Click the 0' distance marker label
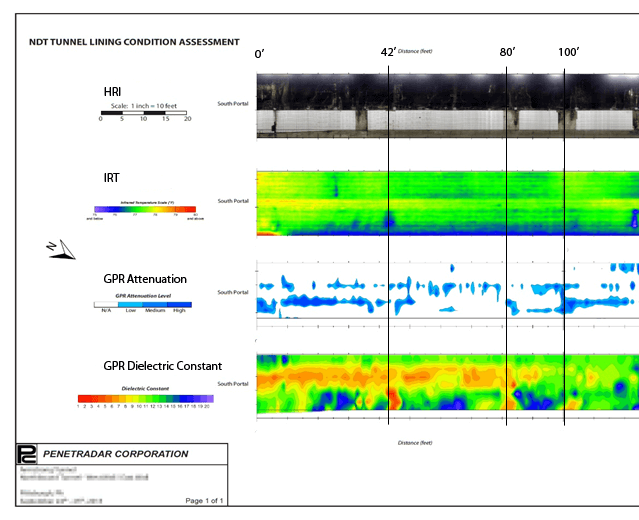Viewport: 639px width, 520px height. pyautogui.click(x=261, y=51)
